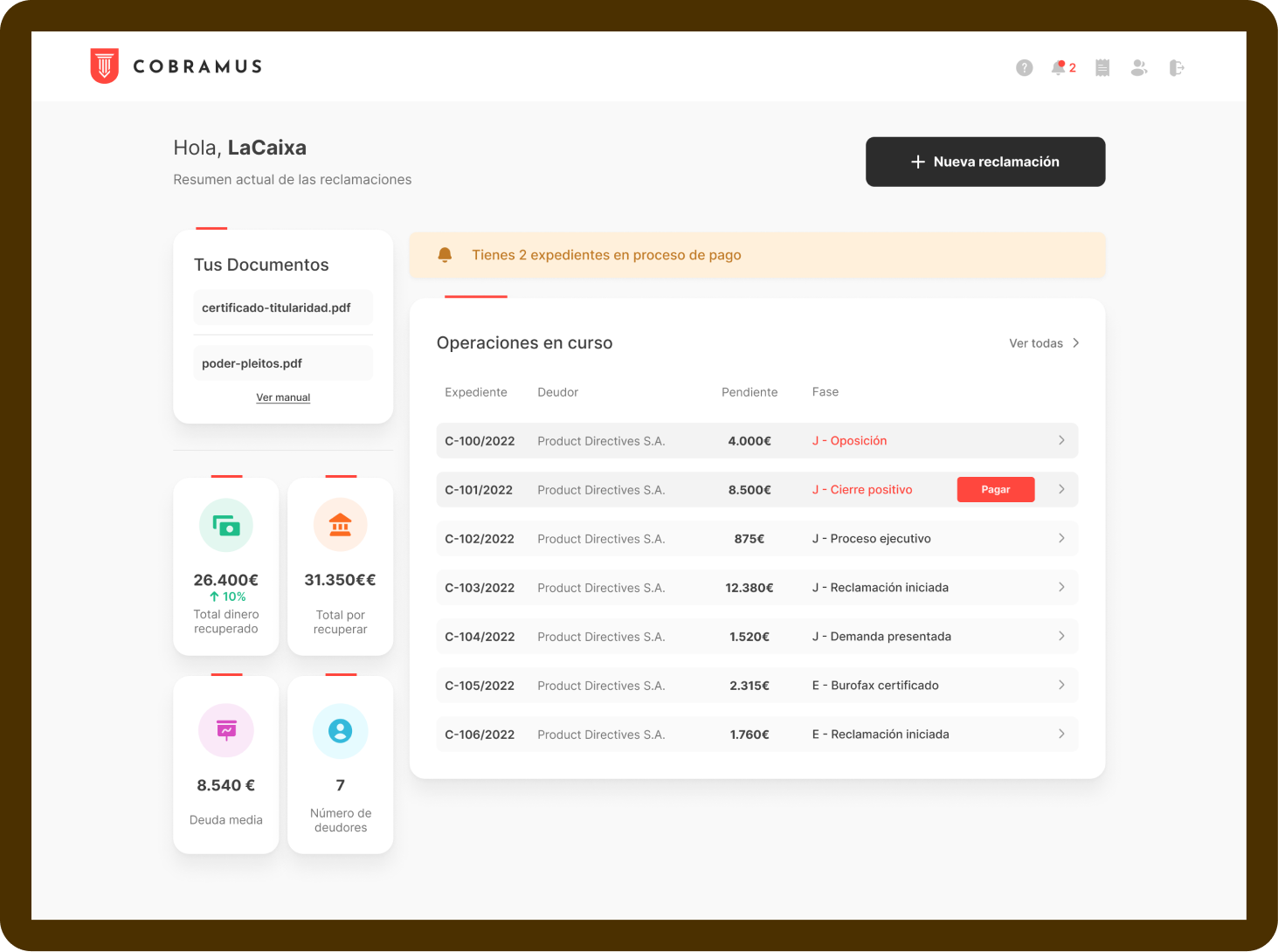This screenshot has width=1278, height=952.
Task: Create a new claim with Nueva reclamación
Action: tap(985, 162)
